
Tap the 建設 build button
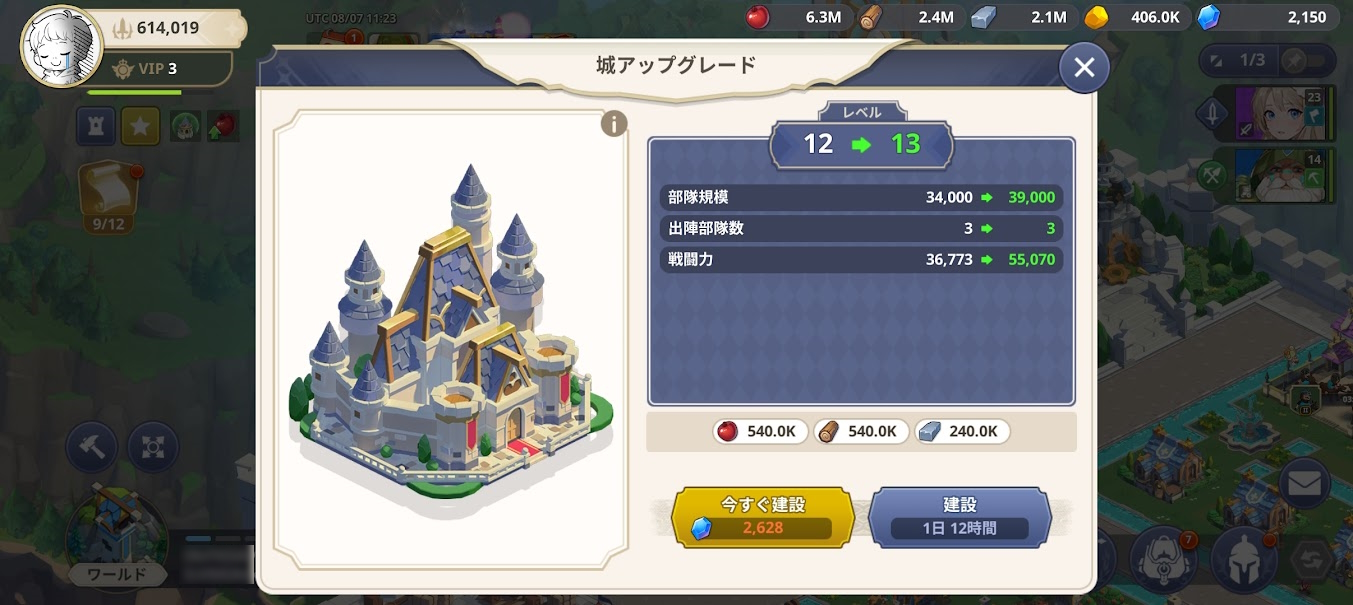click(x=959, y=517)
